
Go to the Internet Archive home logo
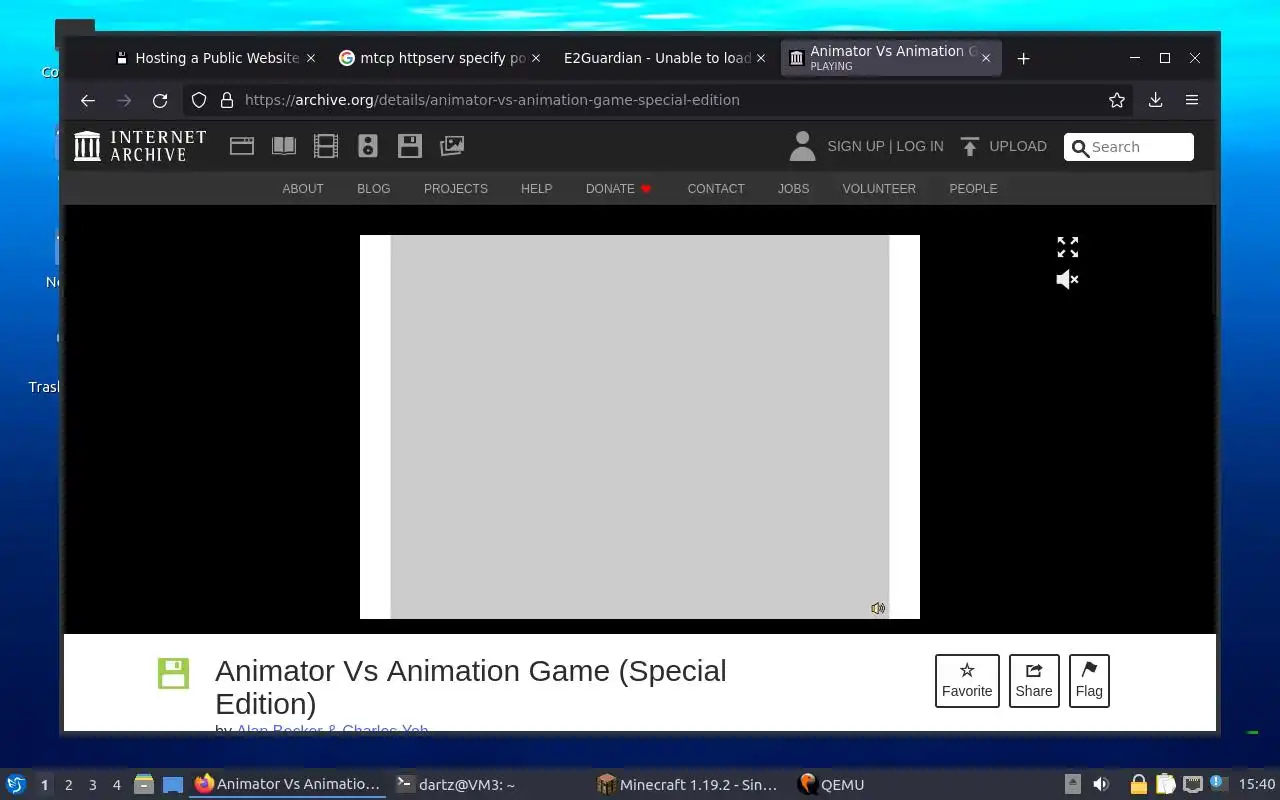(140, 146)
